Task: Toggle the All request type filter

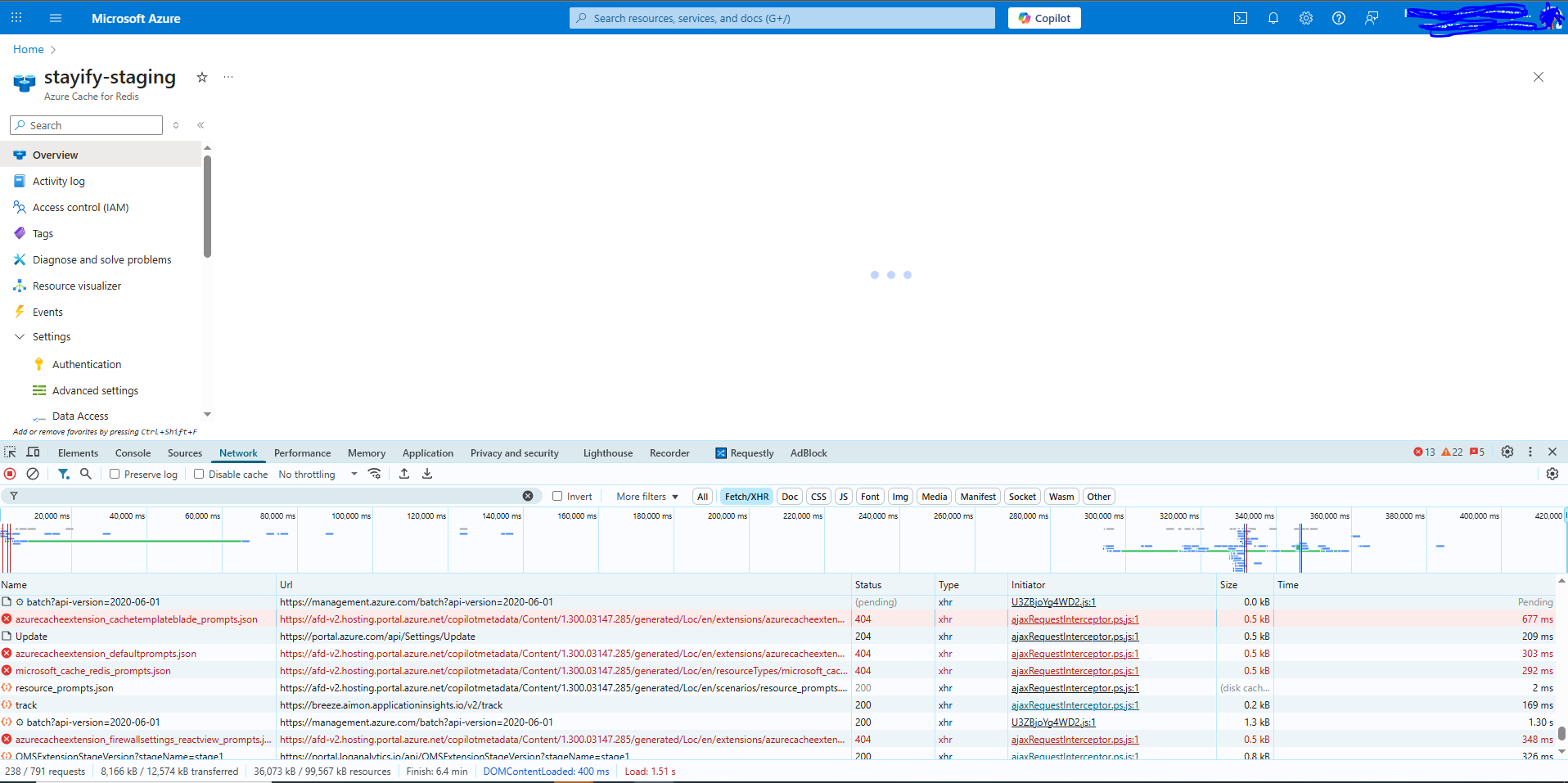Action: (x=702, y=497)
